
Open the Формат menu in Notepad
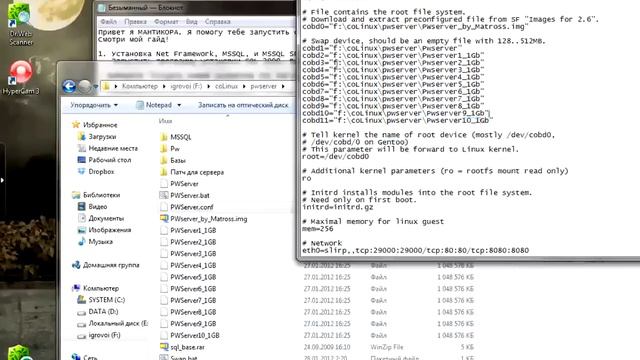pos(166,21)
